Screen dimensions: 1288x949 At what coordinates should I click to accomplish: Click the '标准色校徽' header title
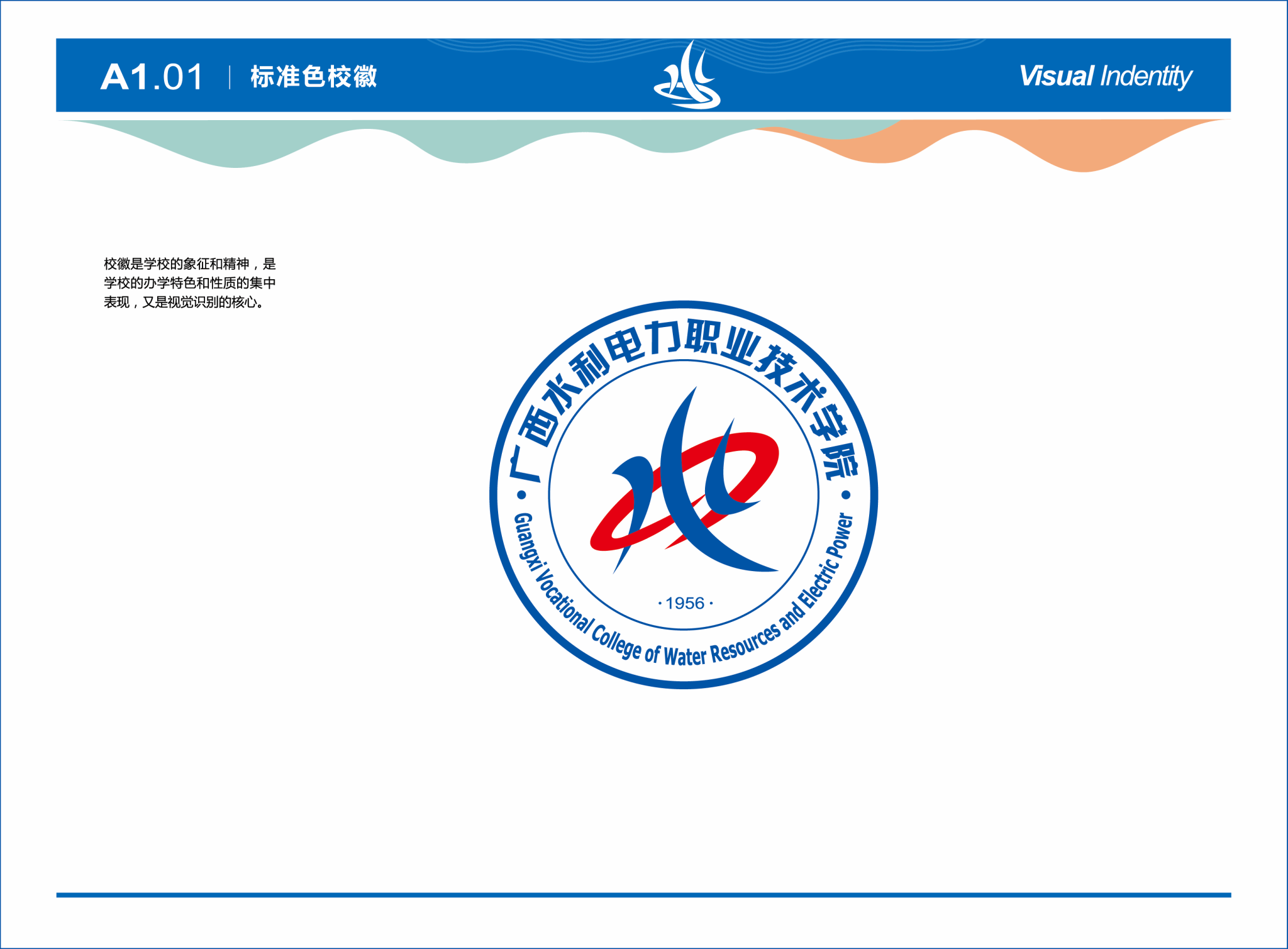point(313,77)
